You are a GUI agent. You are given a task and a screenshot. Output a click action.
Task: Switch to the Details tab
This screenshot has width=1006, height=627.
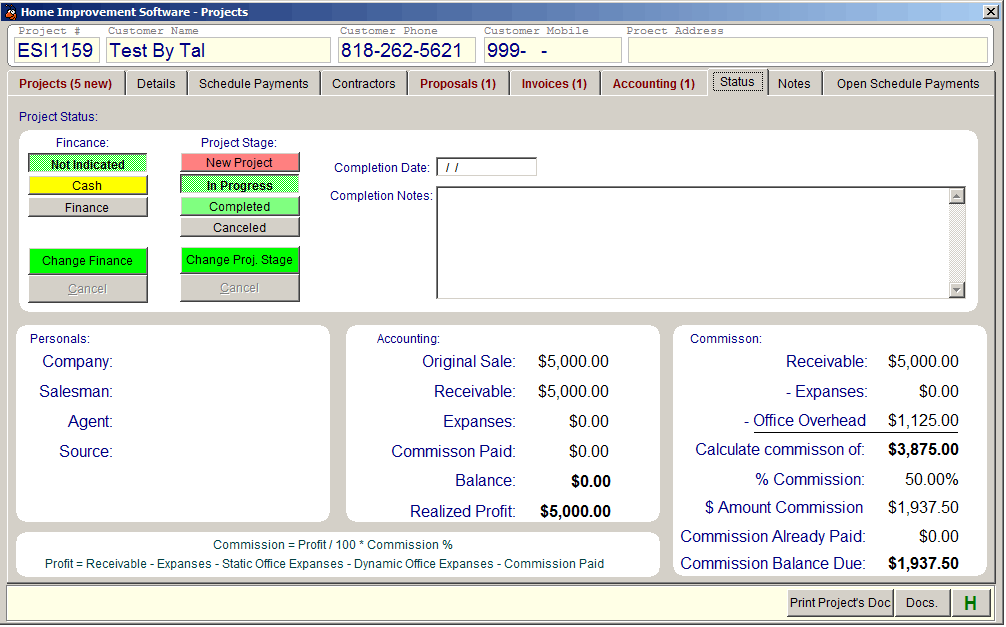click(156, 83)
